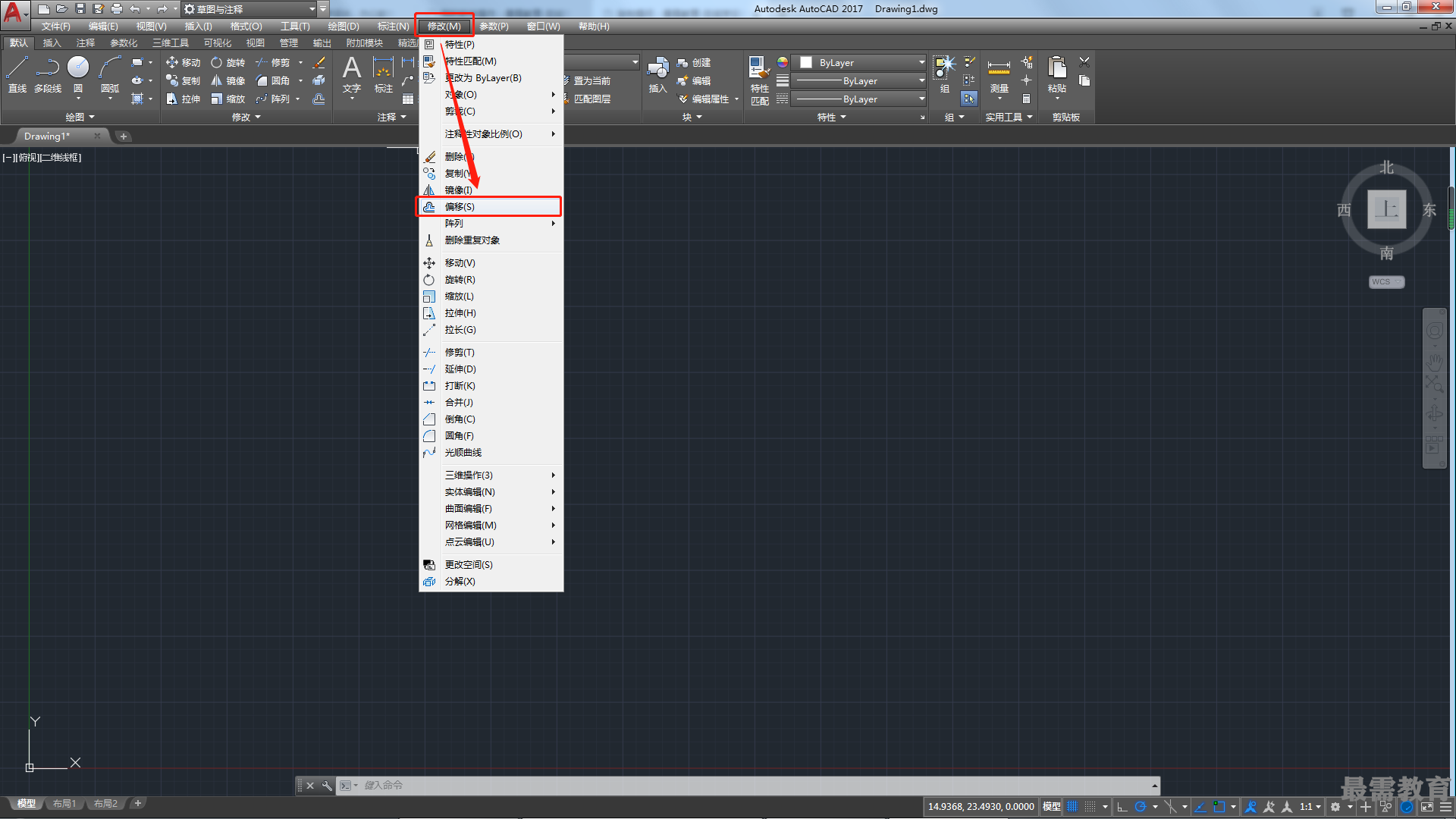Click the Match Properties (特性匹配) ribbon icon
This screenshot has width=1456, height=819.
759,80
